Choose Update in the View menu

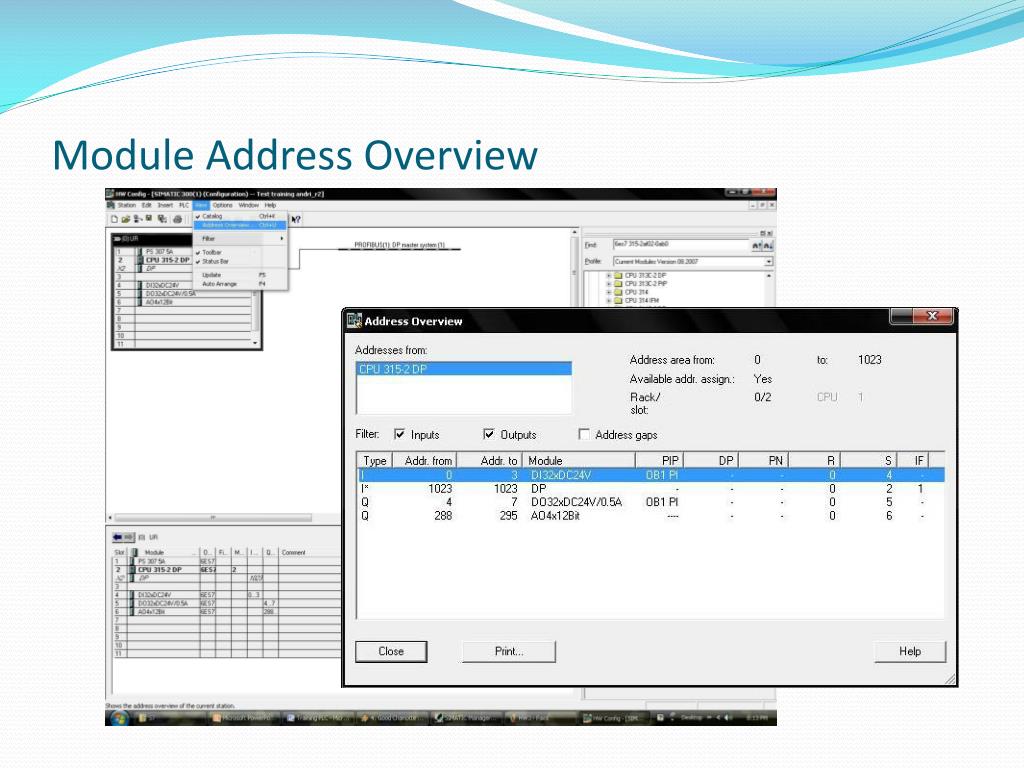[240, 275]
